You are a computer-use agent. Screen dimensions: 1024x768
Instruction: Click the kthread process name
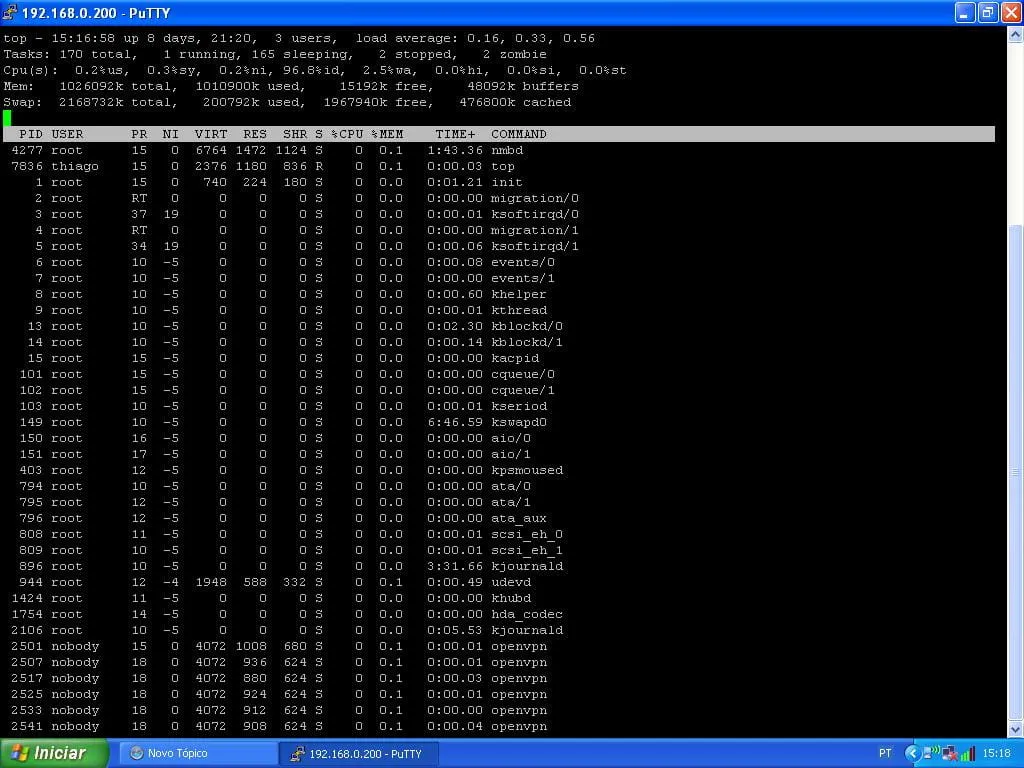pos(519,310)
